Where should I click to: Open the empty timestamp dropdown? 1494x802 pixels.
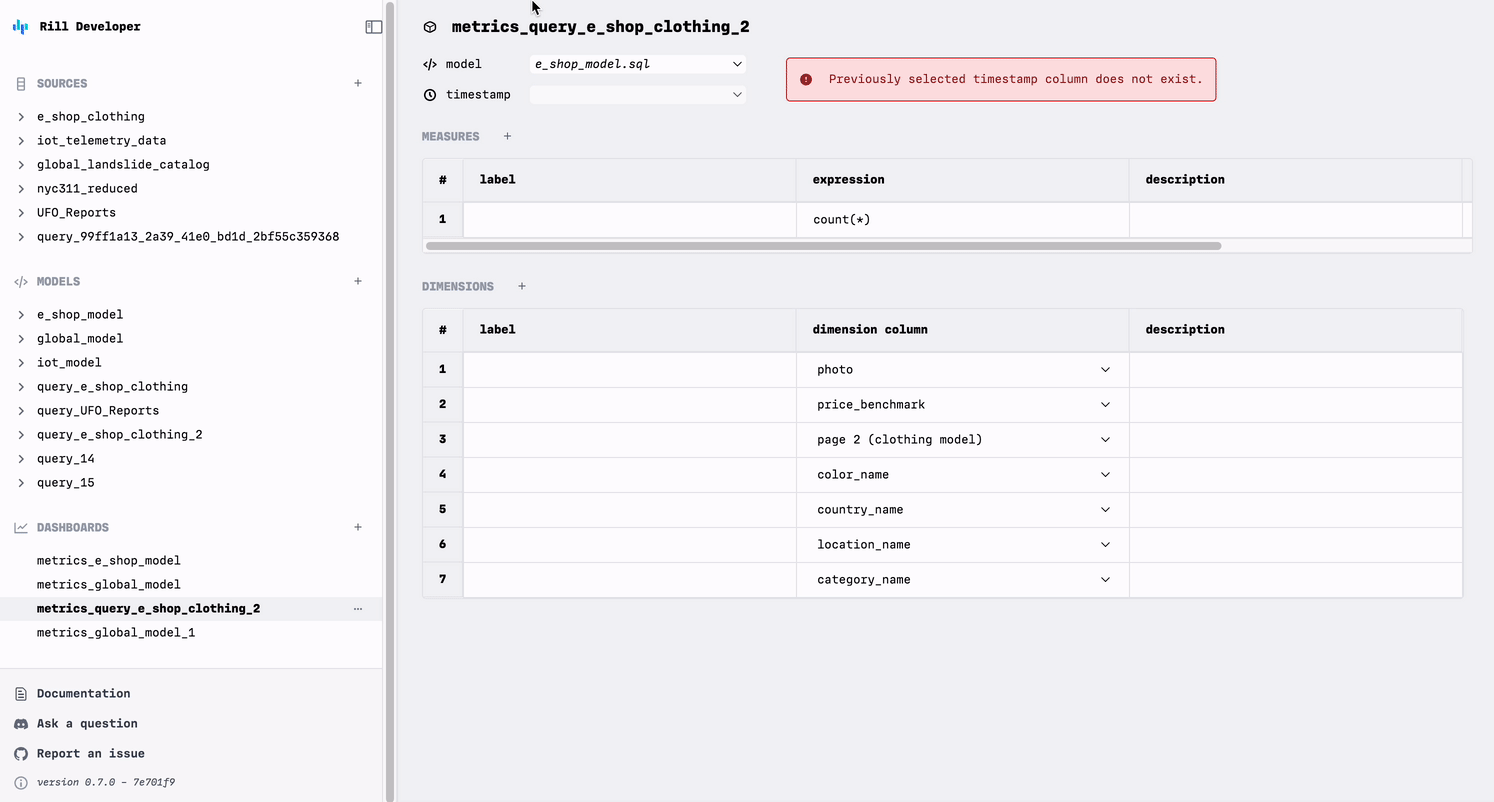click(x=638, y=95)
